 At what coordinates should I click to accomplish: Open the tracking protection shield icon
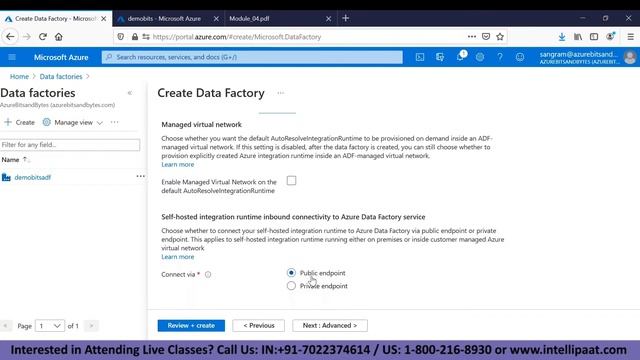pyautogui.click(x=120, y=37)
